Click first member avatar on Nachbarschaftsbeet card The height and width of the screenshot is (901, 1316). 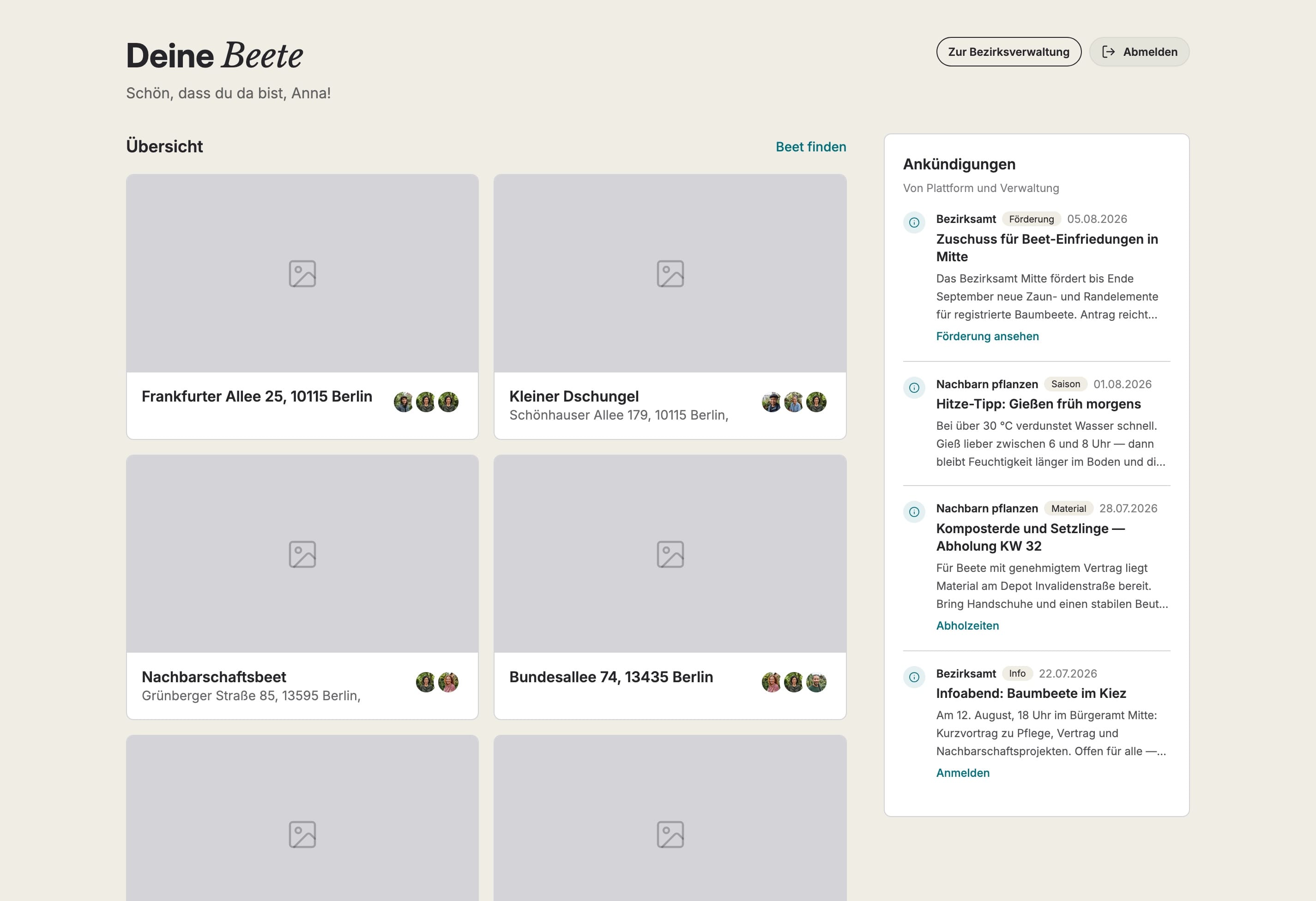426,682
